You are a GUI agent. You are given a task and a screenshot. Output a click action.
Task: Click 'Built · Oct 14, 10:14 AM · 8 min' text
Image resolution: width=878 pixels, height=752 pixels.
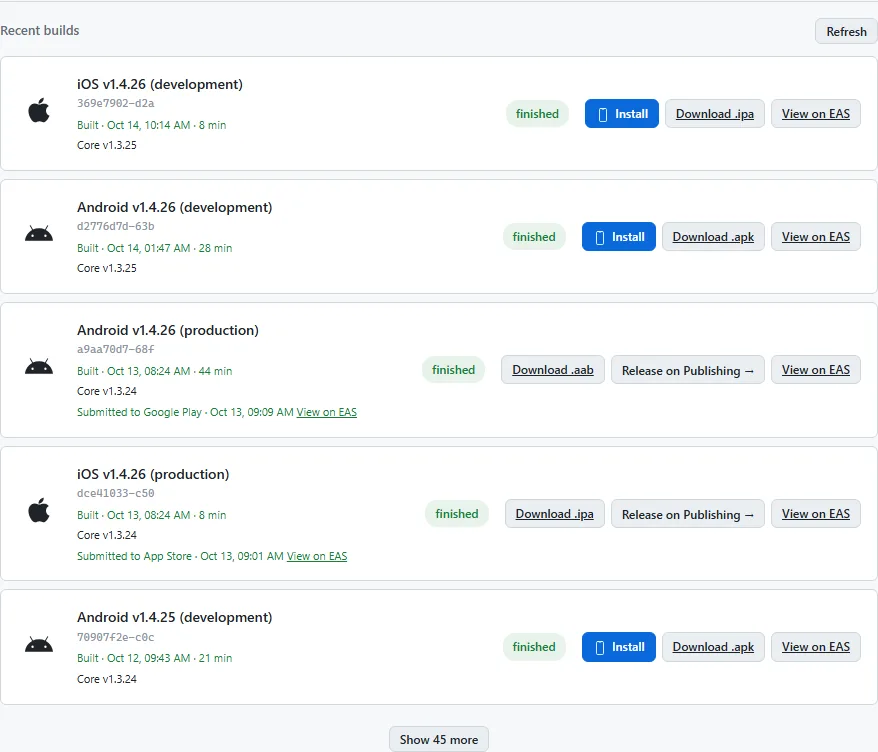(x=151, y=125)
